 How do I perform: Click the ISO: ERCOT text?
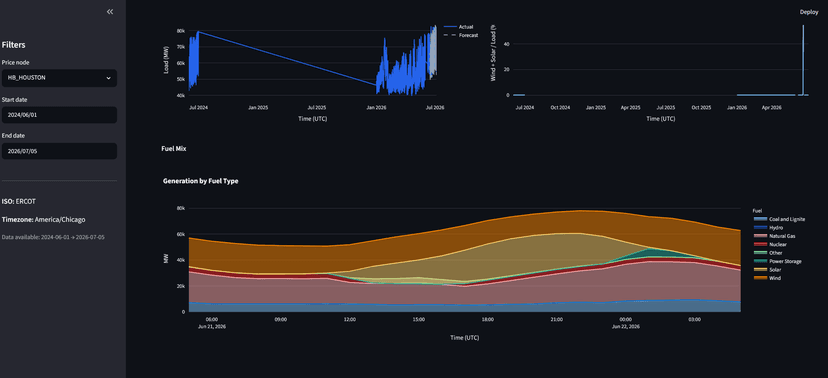(18, 201)
